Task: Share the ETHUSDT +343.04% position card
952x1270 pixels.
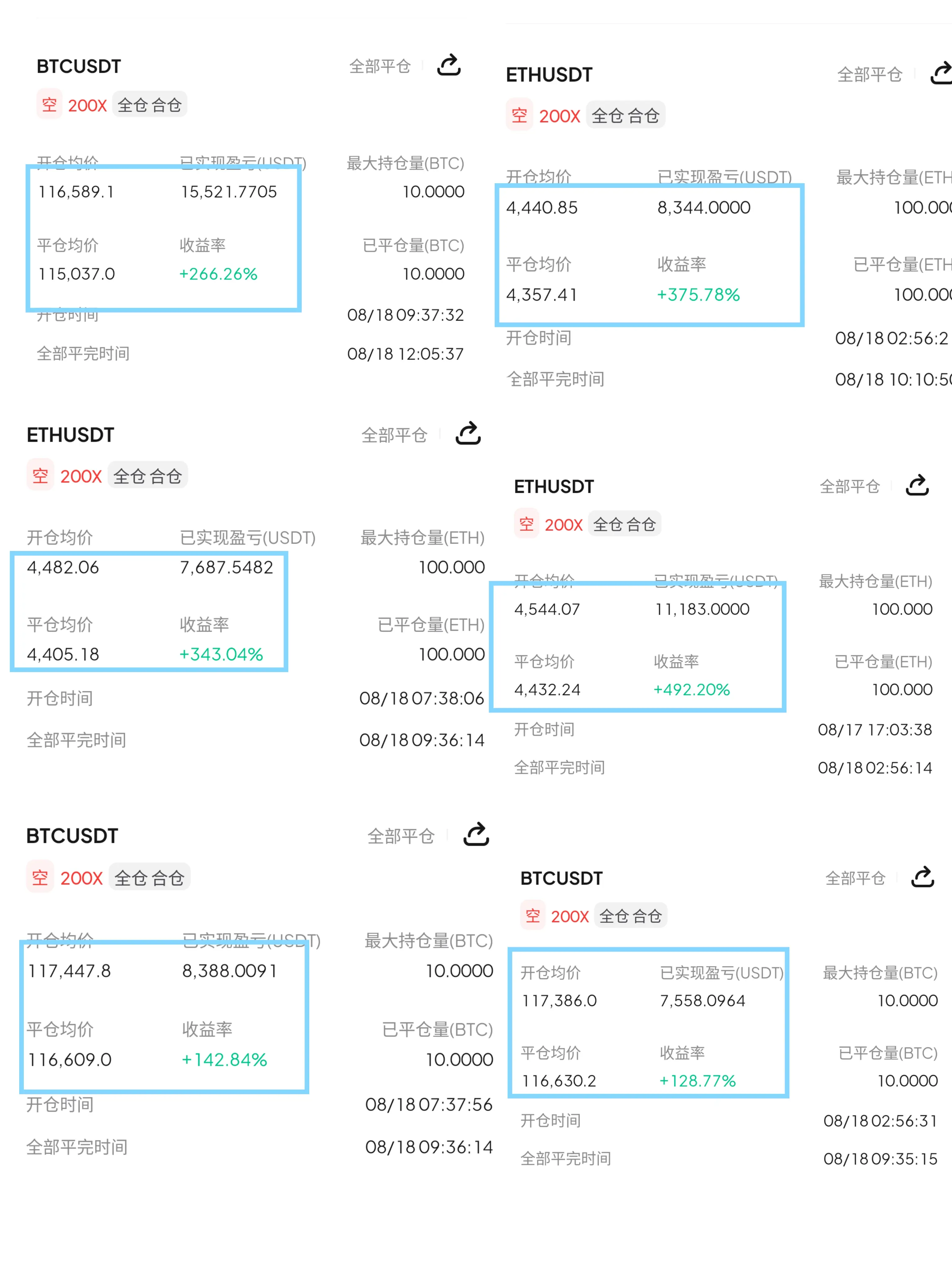Action: pyautogui.click(x=468, y=433)
